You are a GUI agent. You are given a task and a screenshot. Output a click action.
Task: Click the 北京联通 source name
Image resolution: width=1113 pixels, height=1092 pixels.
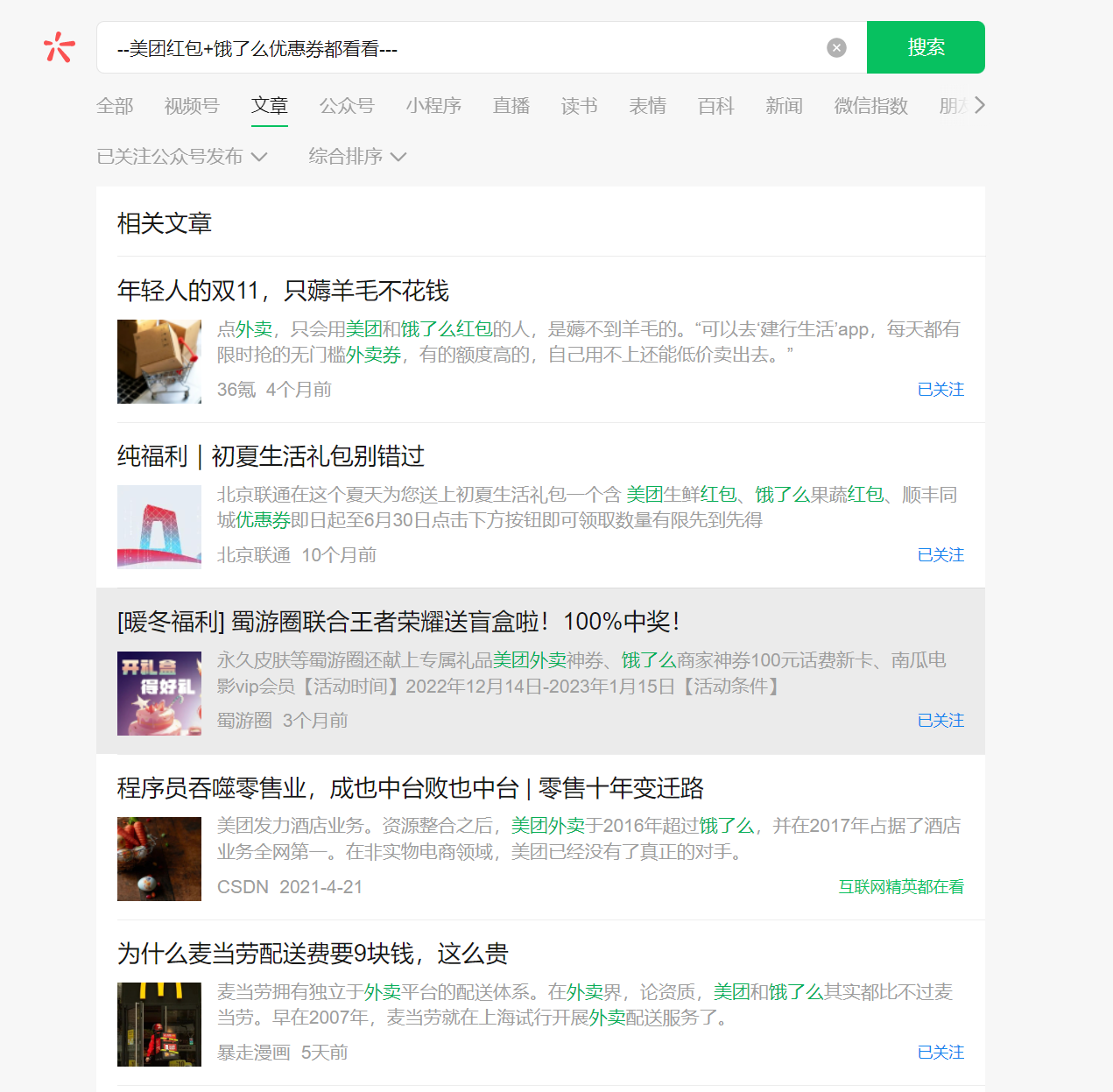[x=254, y=555]
